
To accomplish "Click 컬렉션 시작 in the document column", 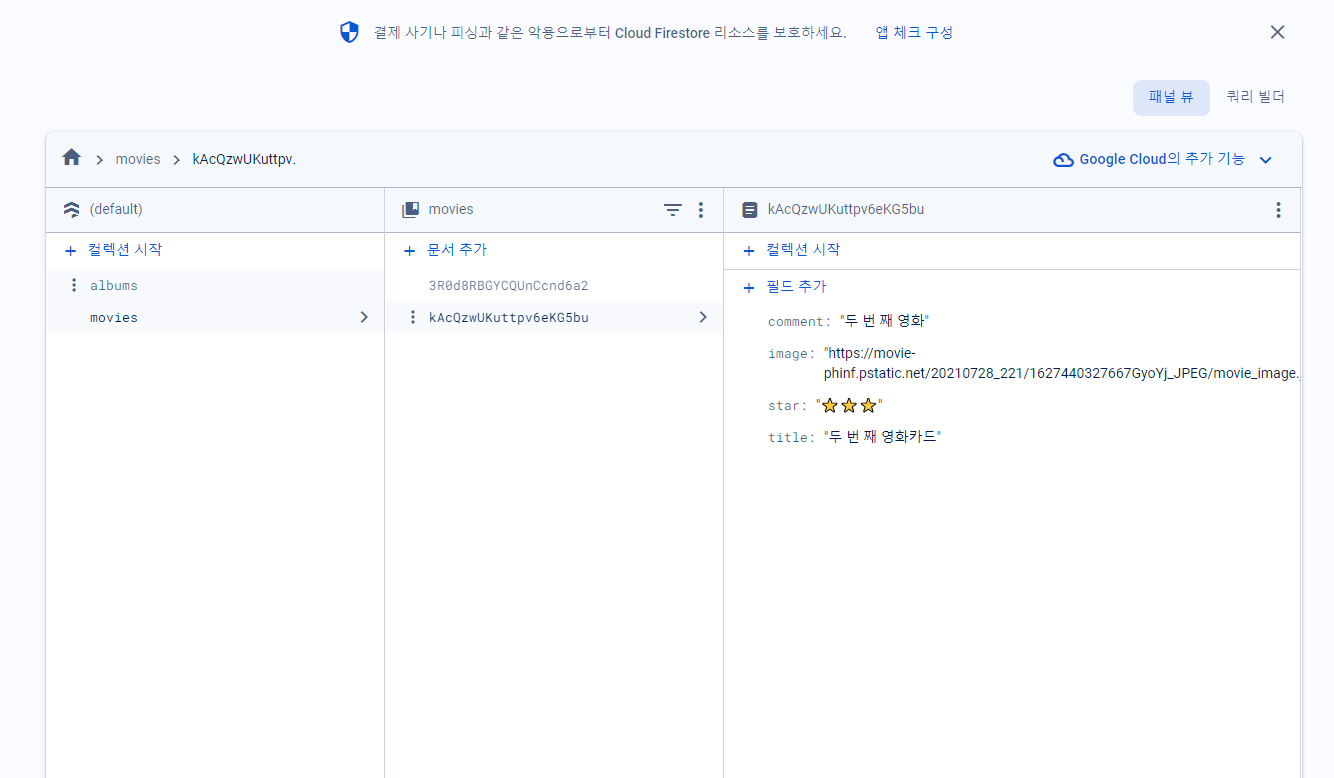I will click(x=803, y=250).
